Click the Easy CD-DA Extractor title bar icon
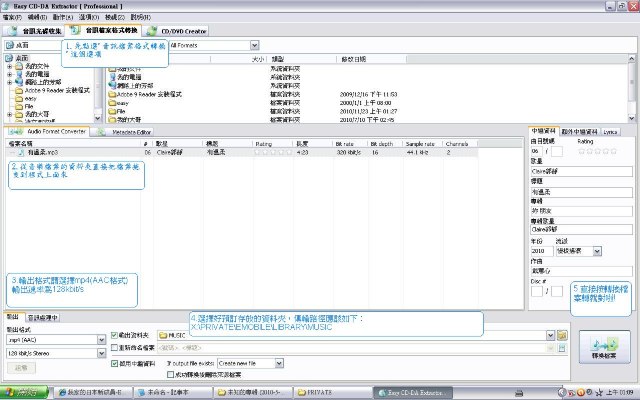Screen dimensions: 640x400 pyautogui.click(x=6, y=6)
